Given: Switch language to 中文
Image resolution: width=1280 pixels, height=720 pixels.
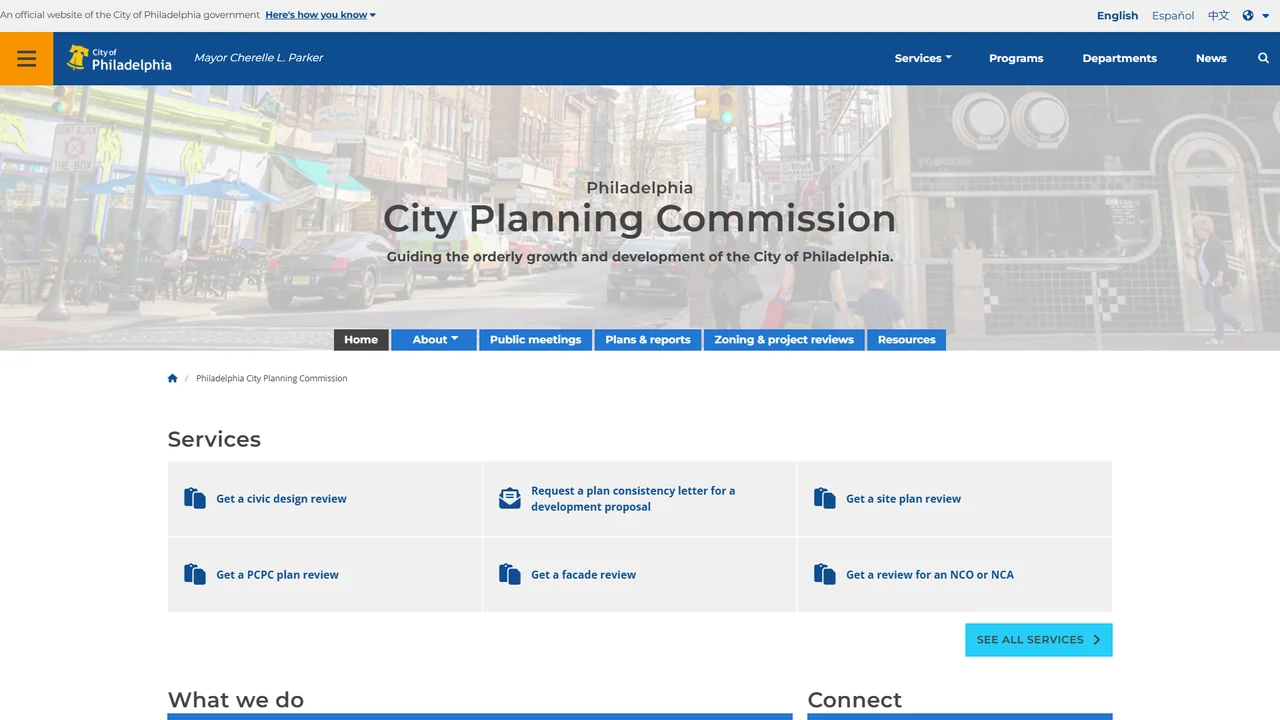Looking at the screenshot, I should point(1218,15).
